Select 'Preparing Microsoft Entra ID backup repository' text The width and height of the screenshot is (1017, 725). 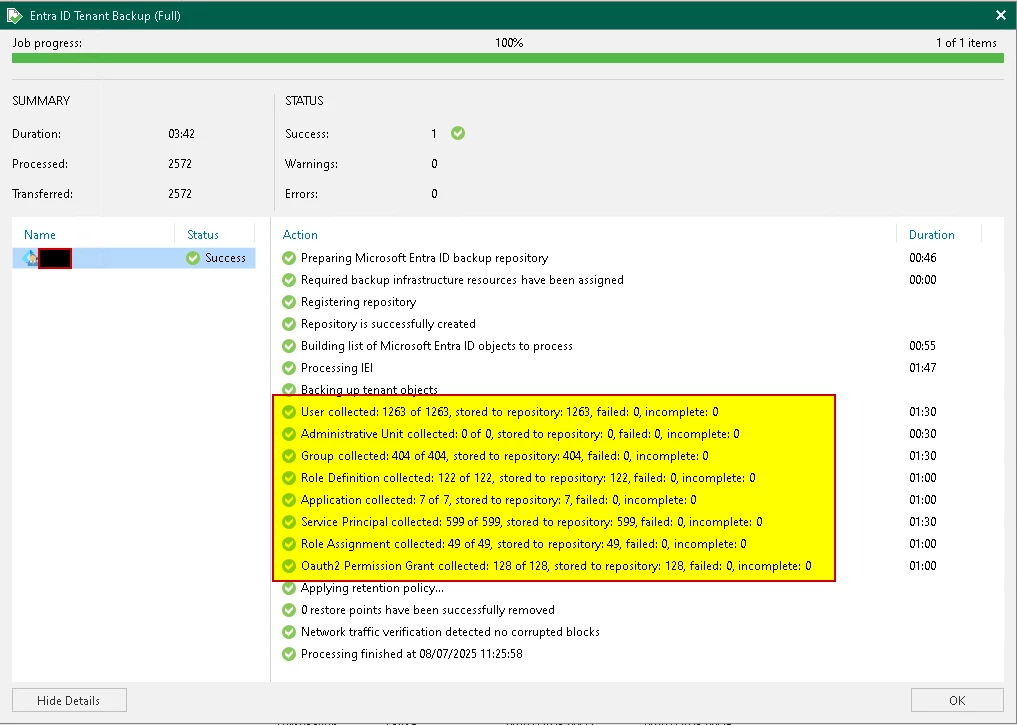(x=424, y=258)
